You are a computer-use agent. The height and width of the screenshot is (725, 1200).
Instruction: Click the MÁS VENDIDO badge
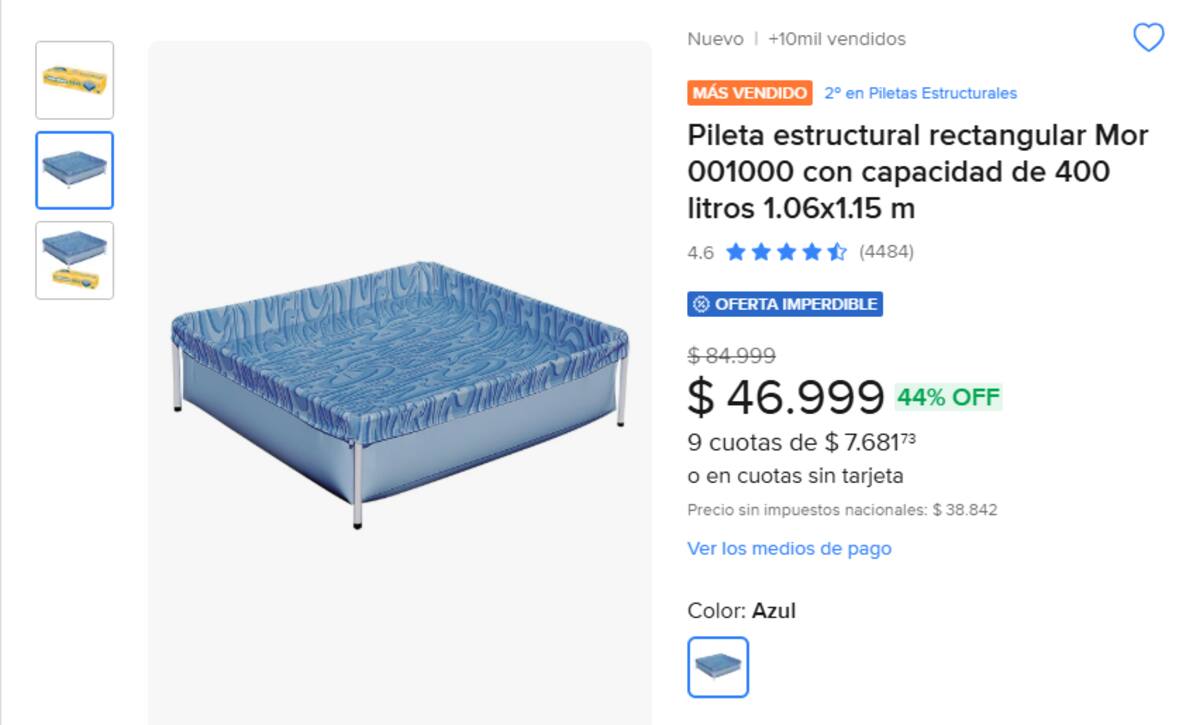pos(749,92)
